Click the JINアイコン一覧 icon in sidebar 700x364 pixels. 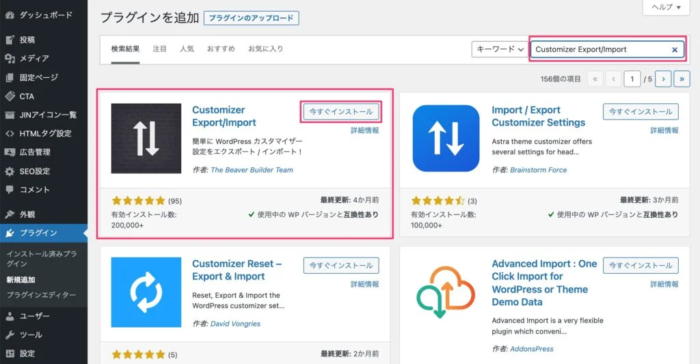(x=9, y=115)
